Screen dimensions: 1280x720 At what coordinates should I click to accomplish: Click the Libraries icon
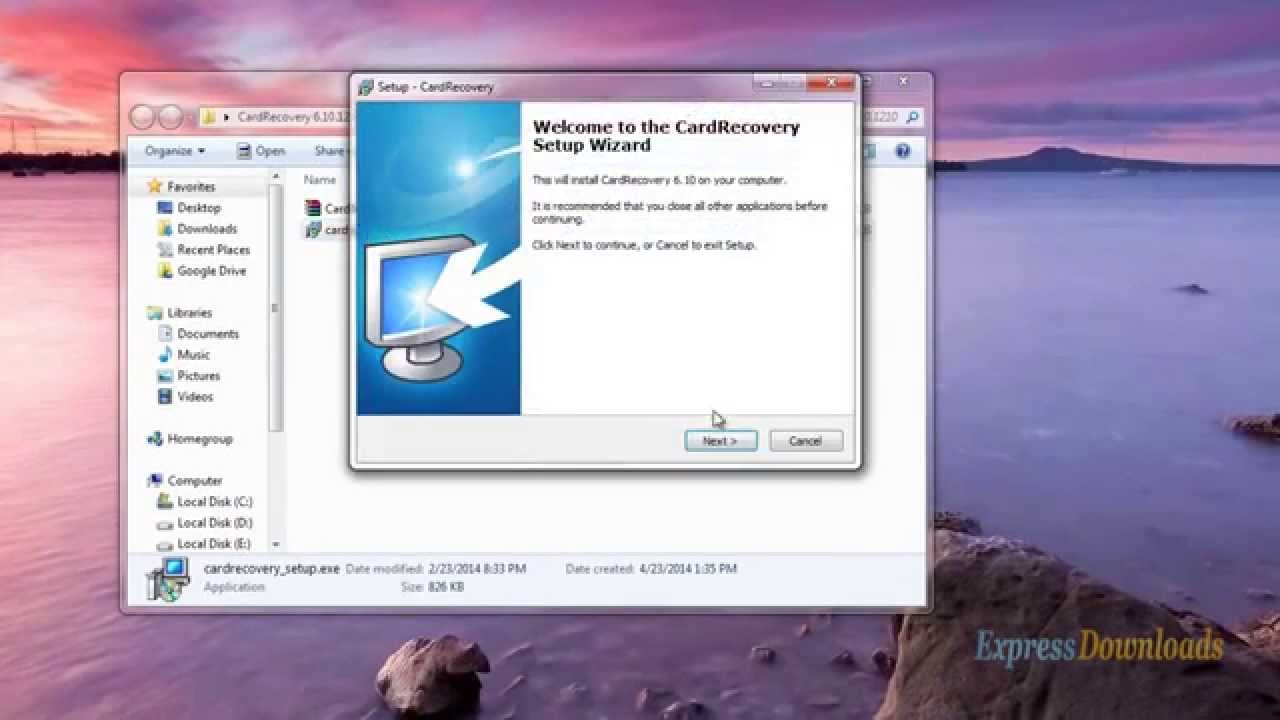point(154,313)
